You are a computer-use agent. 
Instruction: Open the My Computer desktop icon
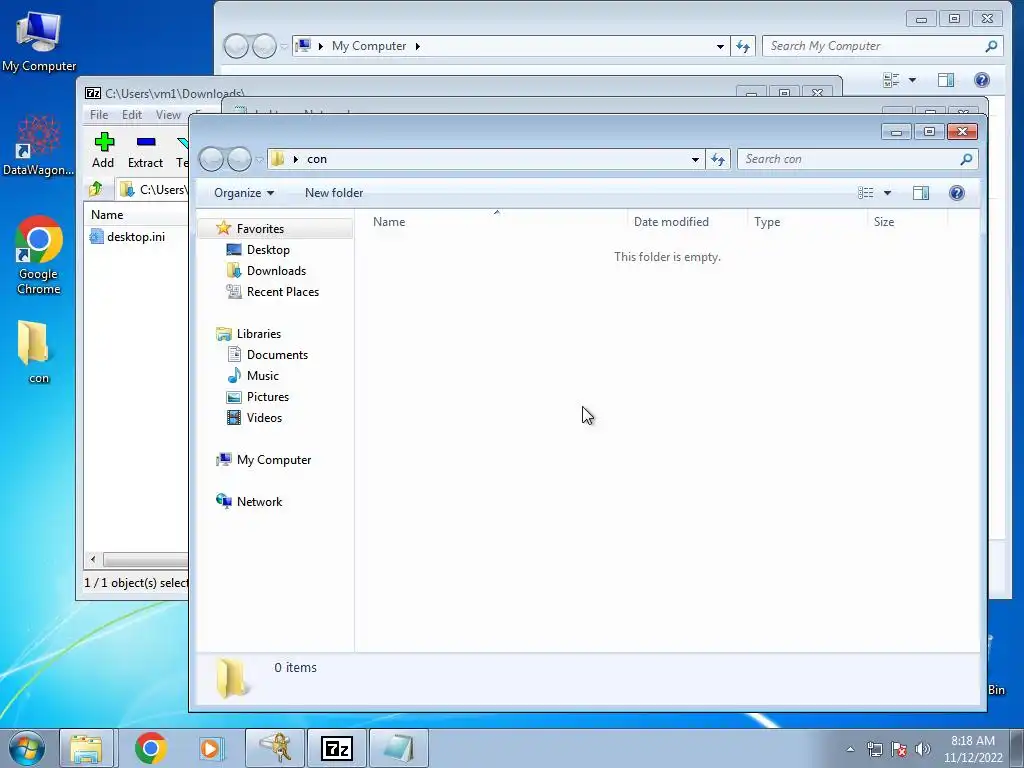click(x=39, y=40)
